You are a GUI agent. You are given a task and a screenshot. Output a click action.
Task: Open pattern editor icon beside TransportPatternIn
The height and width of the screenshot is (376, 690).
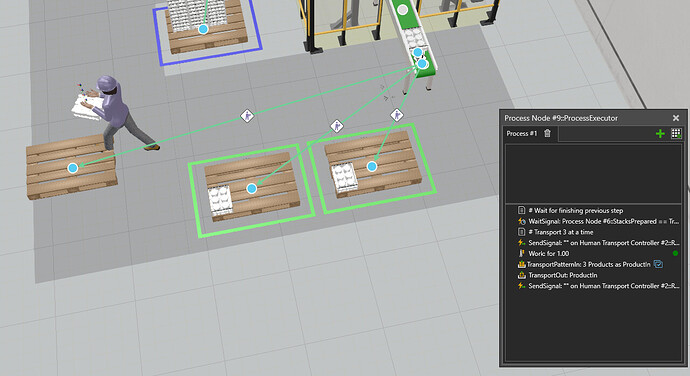coord(658,264)
